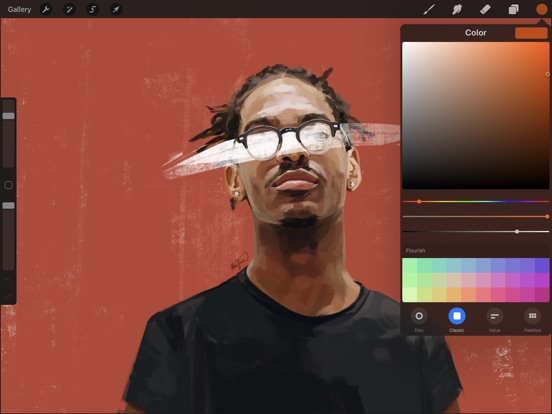The height and width of the screenshot is (414, 552).
Task: Switch to Disc color mode
Action: click(419, 320)
